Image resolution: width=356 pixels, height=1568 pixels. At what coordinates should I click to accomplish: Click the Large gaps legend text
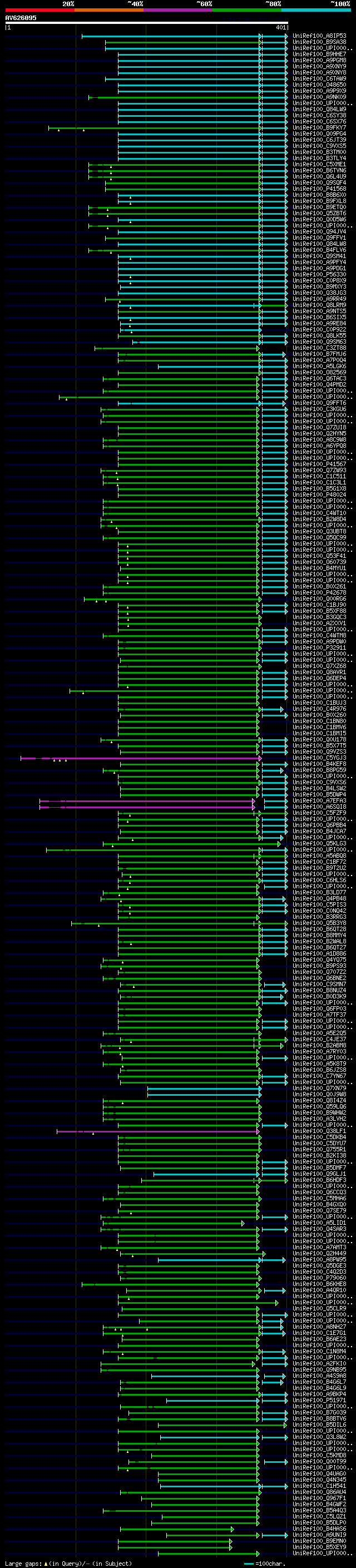(x=24, y=1563)
